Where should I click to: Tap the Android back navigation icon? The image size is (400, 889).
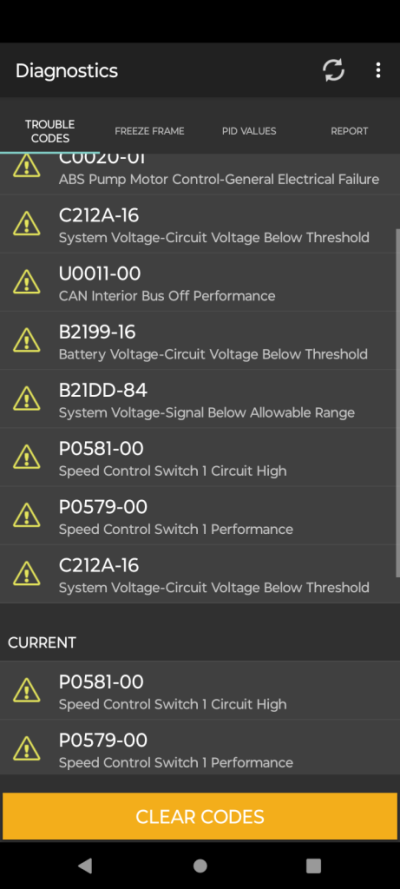pyautogui.click(x=85, y=865)
